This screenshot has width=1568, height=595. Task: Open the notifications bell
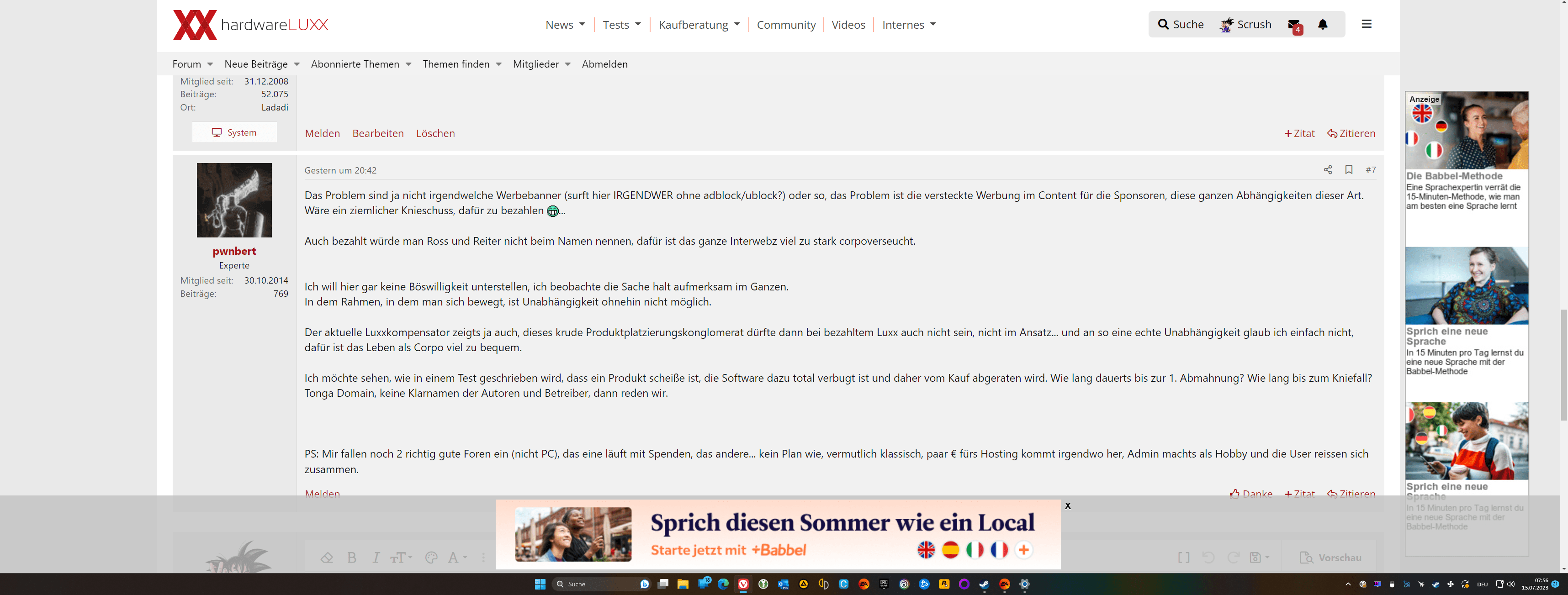point(1323,24)
